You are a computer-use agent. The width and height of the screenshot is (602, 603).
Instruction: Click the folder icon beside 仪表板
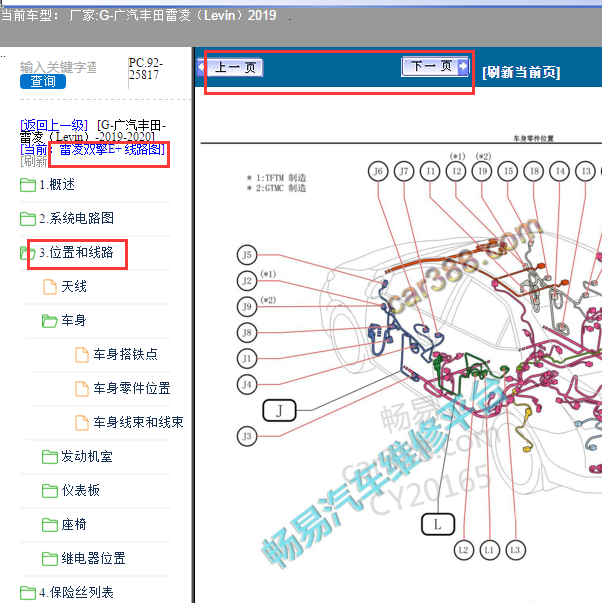50,491
